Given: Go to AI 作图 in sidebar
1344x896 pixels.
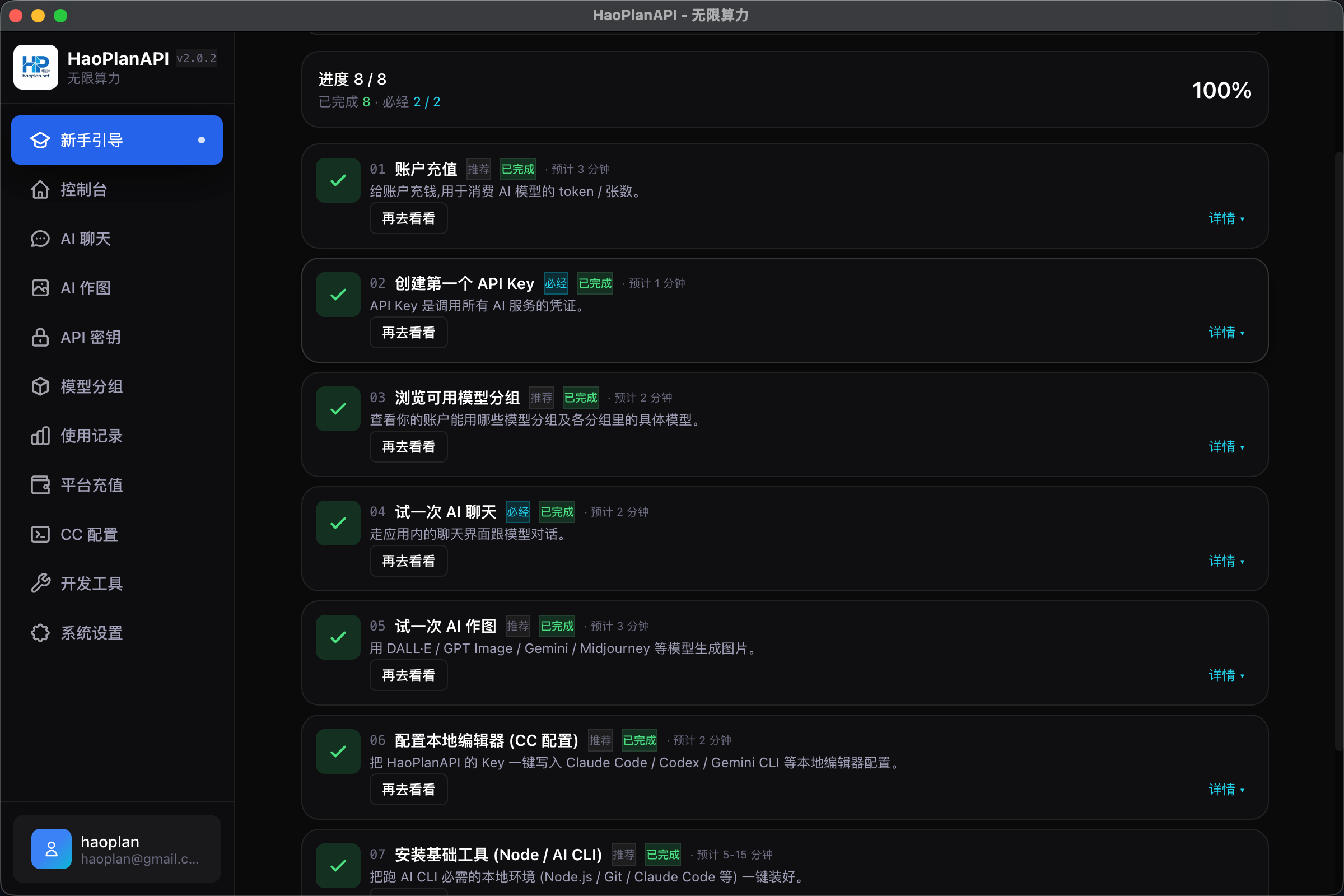Looking at the screenshot, I should tap(117, 288).
